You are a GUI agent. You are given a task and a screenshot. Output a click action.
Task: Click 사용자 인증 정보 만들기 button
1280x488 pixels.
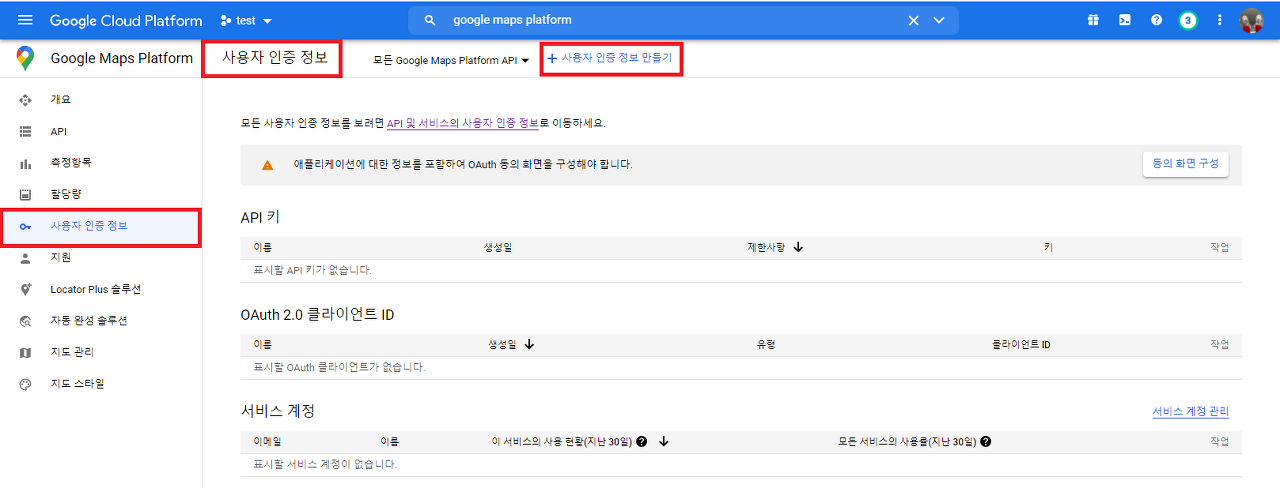pyautogui.click(x=611, y=59)
